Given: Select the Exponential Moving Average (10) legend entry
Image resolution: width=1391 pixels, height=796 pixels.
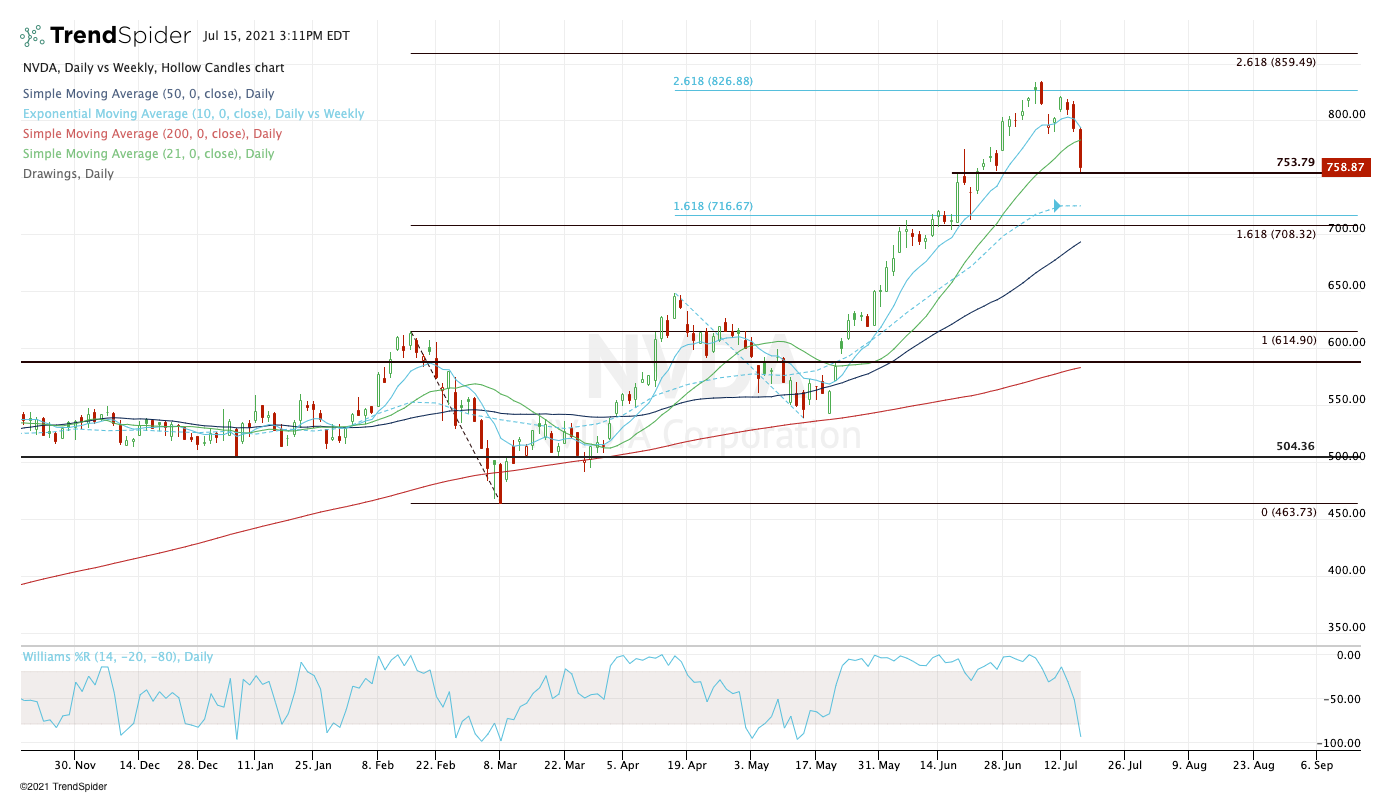Looking at the screenshot, I should coord(193,114).
